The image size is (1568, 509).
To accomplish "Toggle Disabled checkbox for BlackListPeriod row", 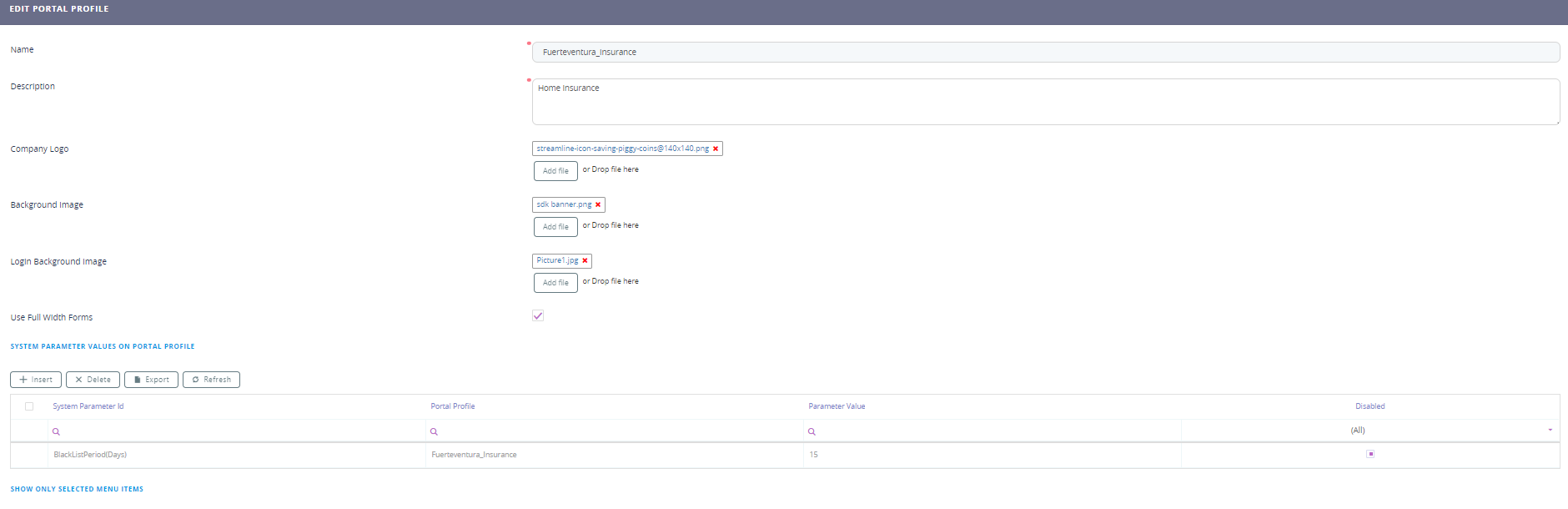I will pyautogui.click(x=1370, y=454).
